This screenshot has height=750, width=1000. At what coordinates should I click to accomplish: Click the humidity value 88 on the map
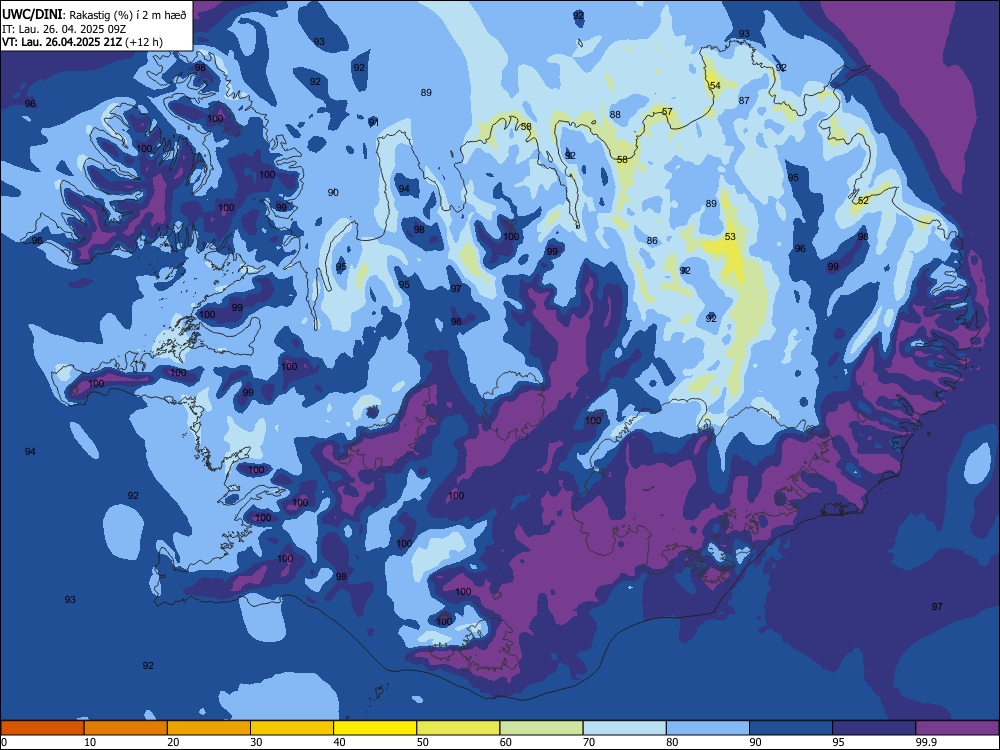(615, 115)
